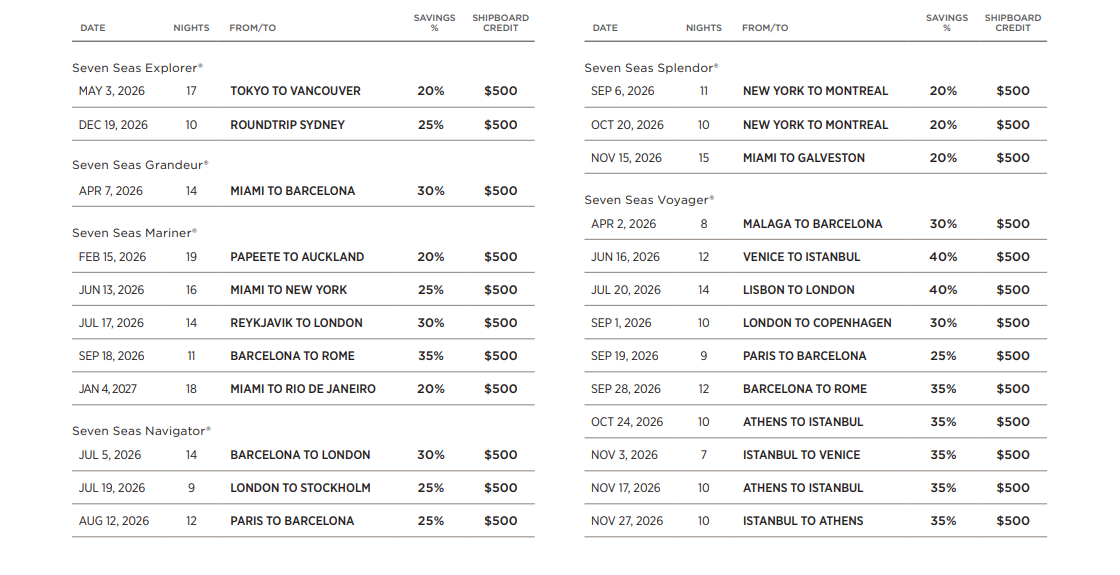This screenshot has width=1120, height=575.
Task: Click the London to Stockholm cruise
Action: point(300,488)
